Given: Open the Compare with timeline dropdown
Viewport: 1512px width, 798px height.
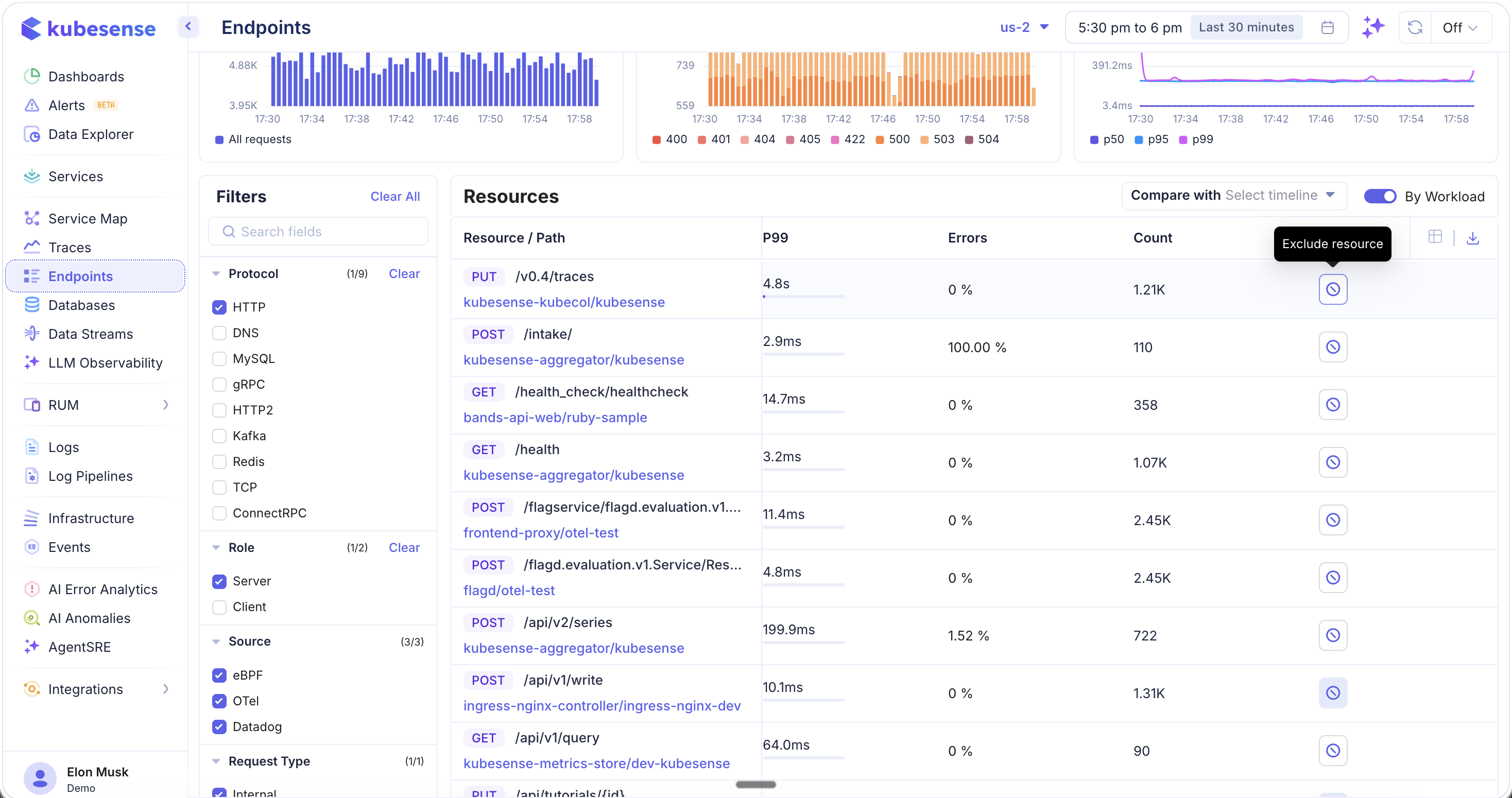Looking at the screenshot, I should point(1234,196).
